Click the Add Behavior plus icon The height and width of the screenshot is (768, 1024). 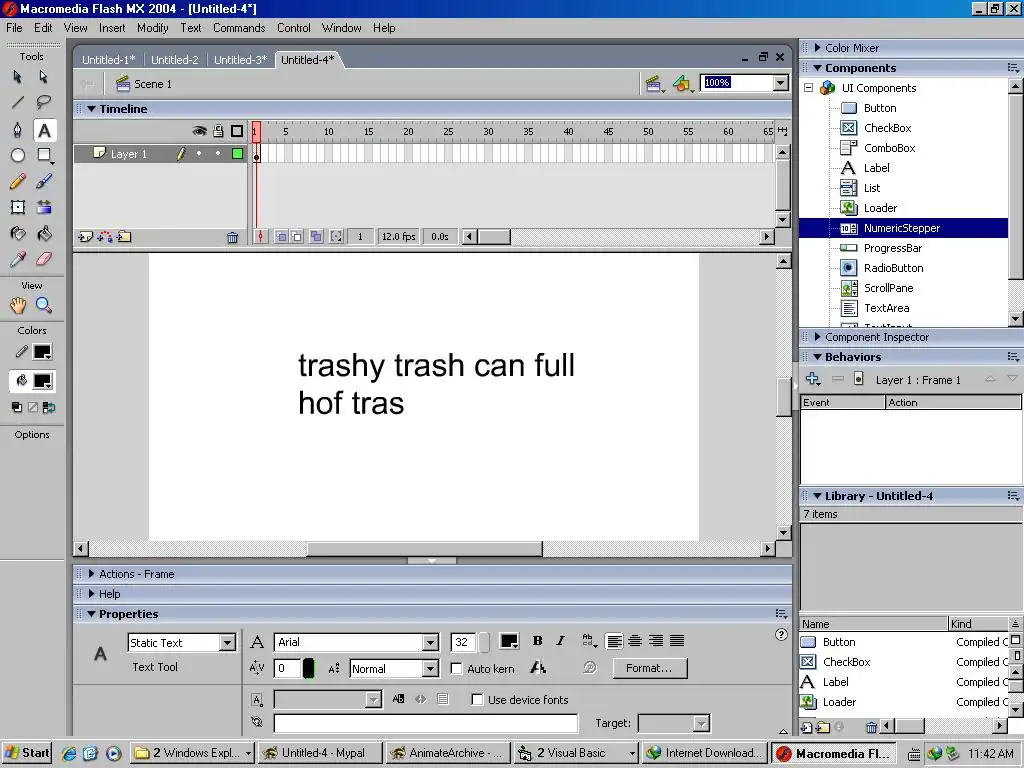tap(813, 379)
